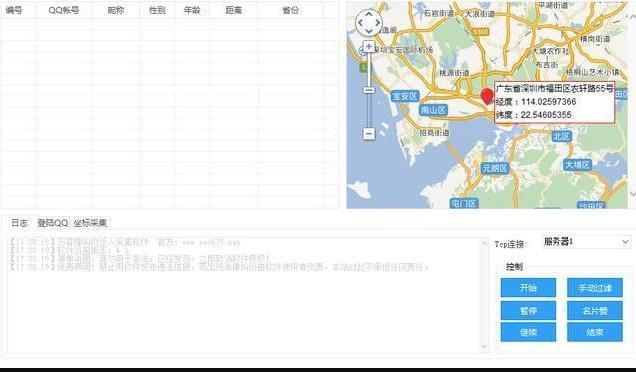This screenshot has width=636, height=372.
Task: Zoom out the map with the bottom minus button
Action: [369, 133]
